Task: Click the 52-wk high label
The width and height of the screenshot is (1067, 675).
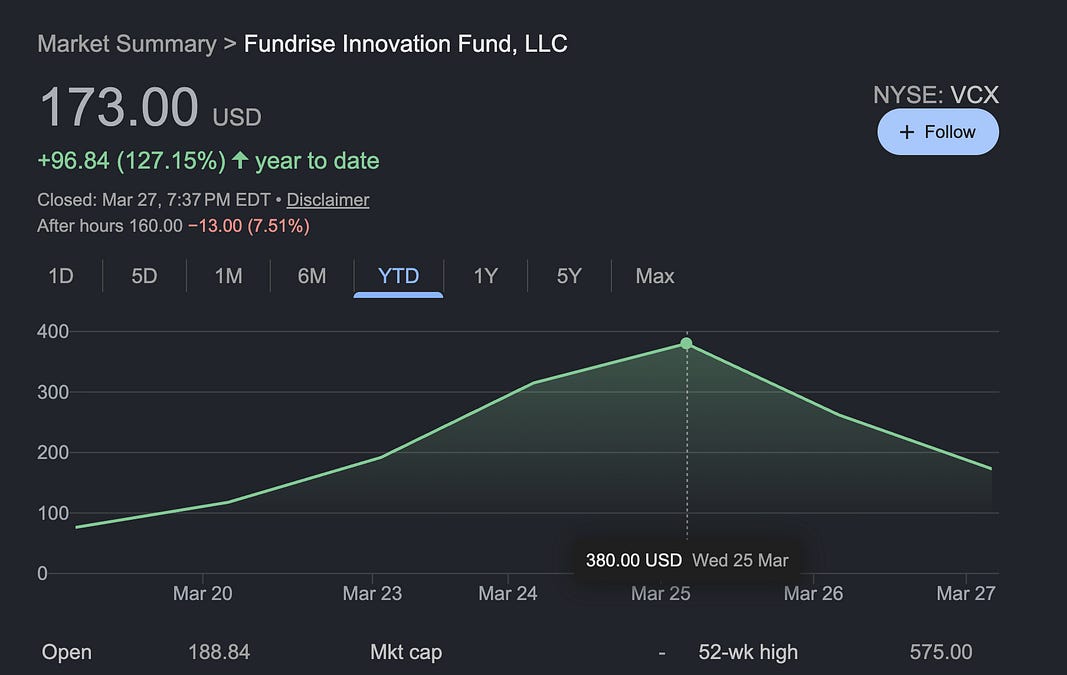Action: coord(748,652)
